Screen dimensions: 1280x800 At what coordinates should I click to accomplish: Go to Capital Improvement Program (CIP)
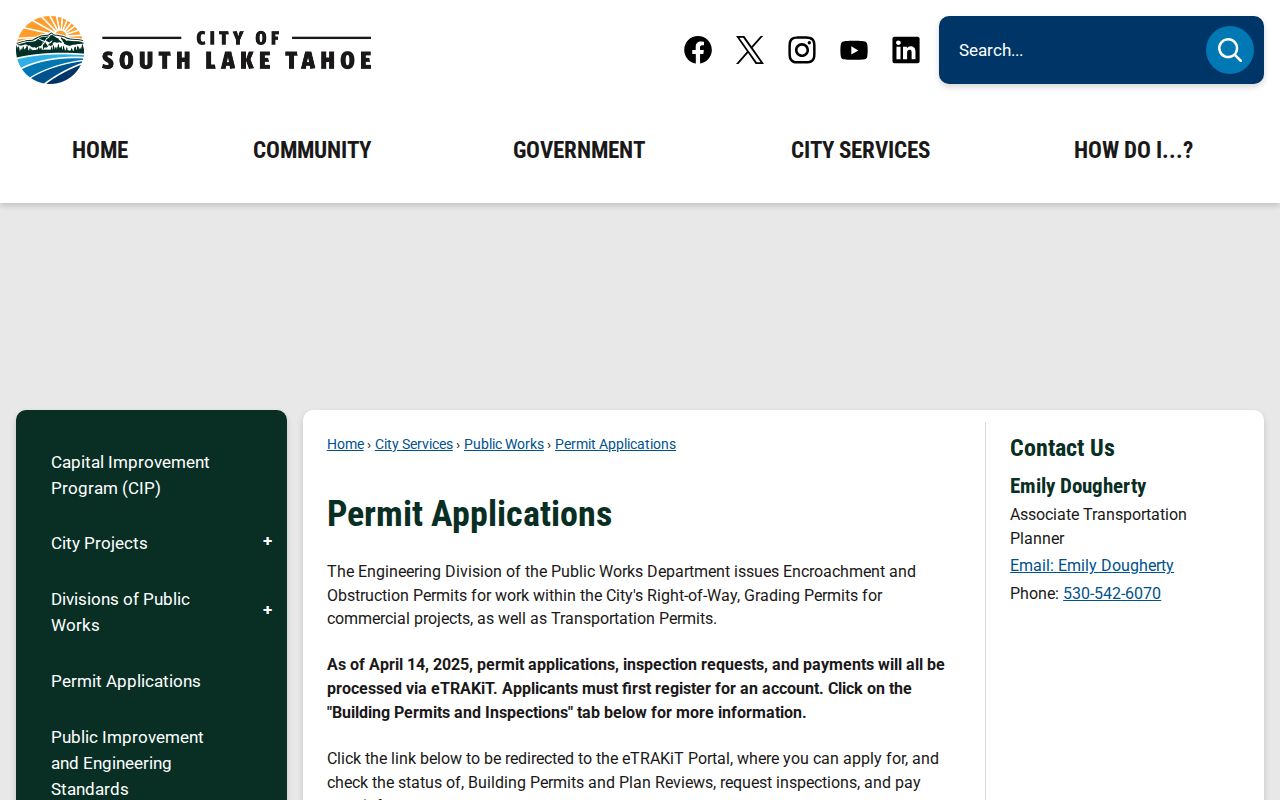click(130, 475)
